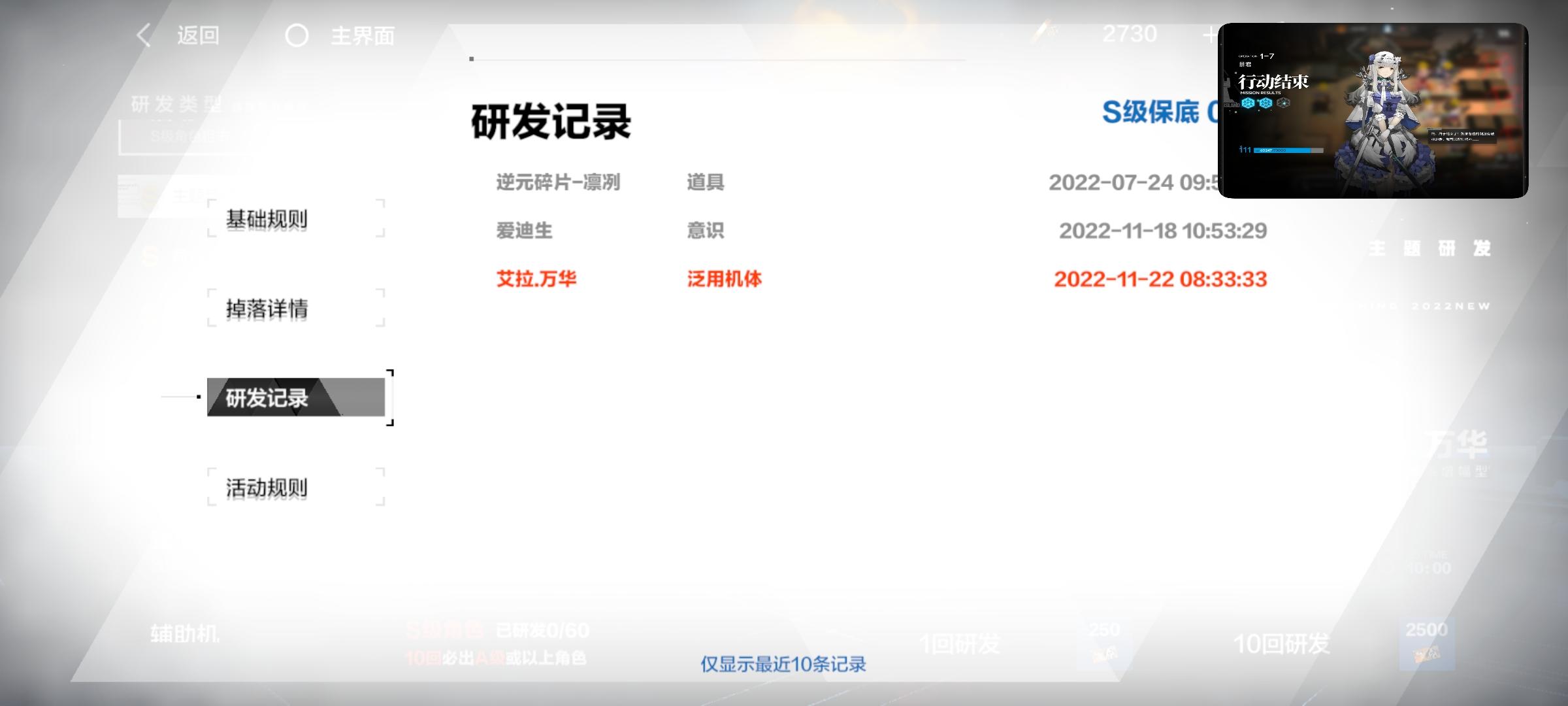Select the 爱迪生 record row

(524, 231)
